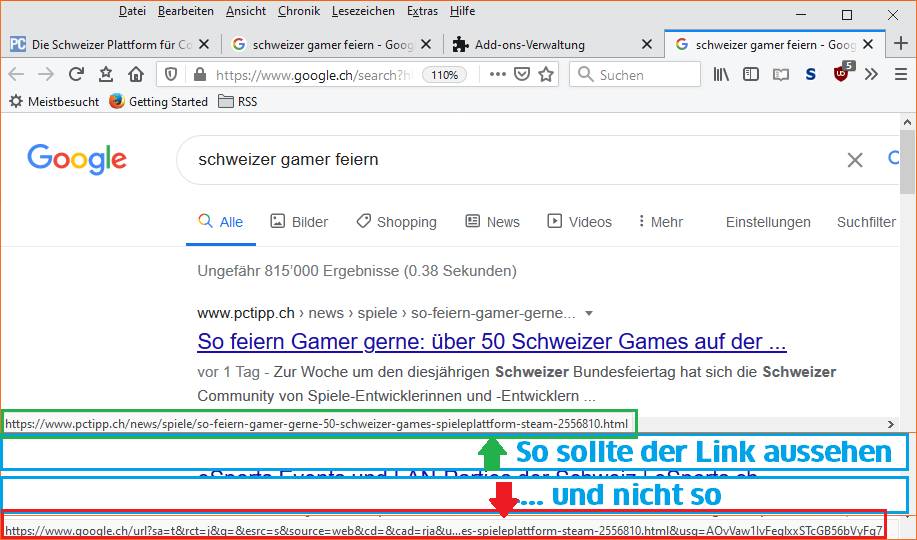Click the address bar URL google.ch
917x540 pixels.
click(x=313, y=75)
